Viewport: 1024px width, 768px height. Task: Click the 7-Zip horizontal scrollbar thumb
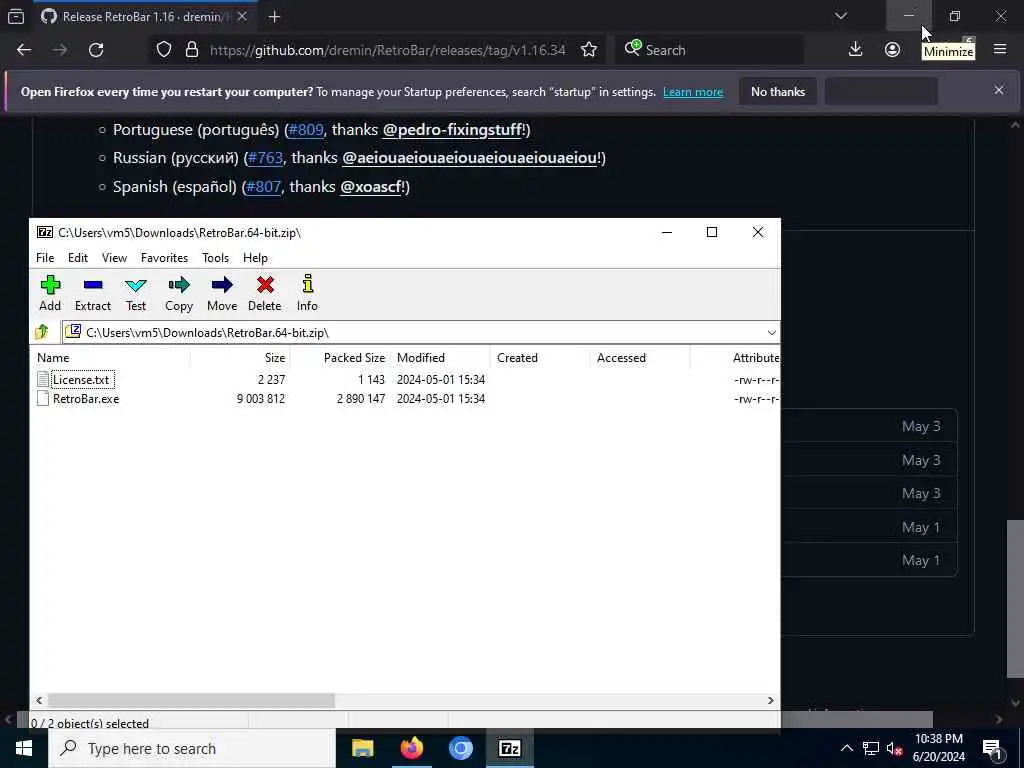191,701
